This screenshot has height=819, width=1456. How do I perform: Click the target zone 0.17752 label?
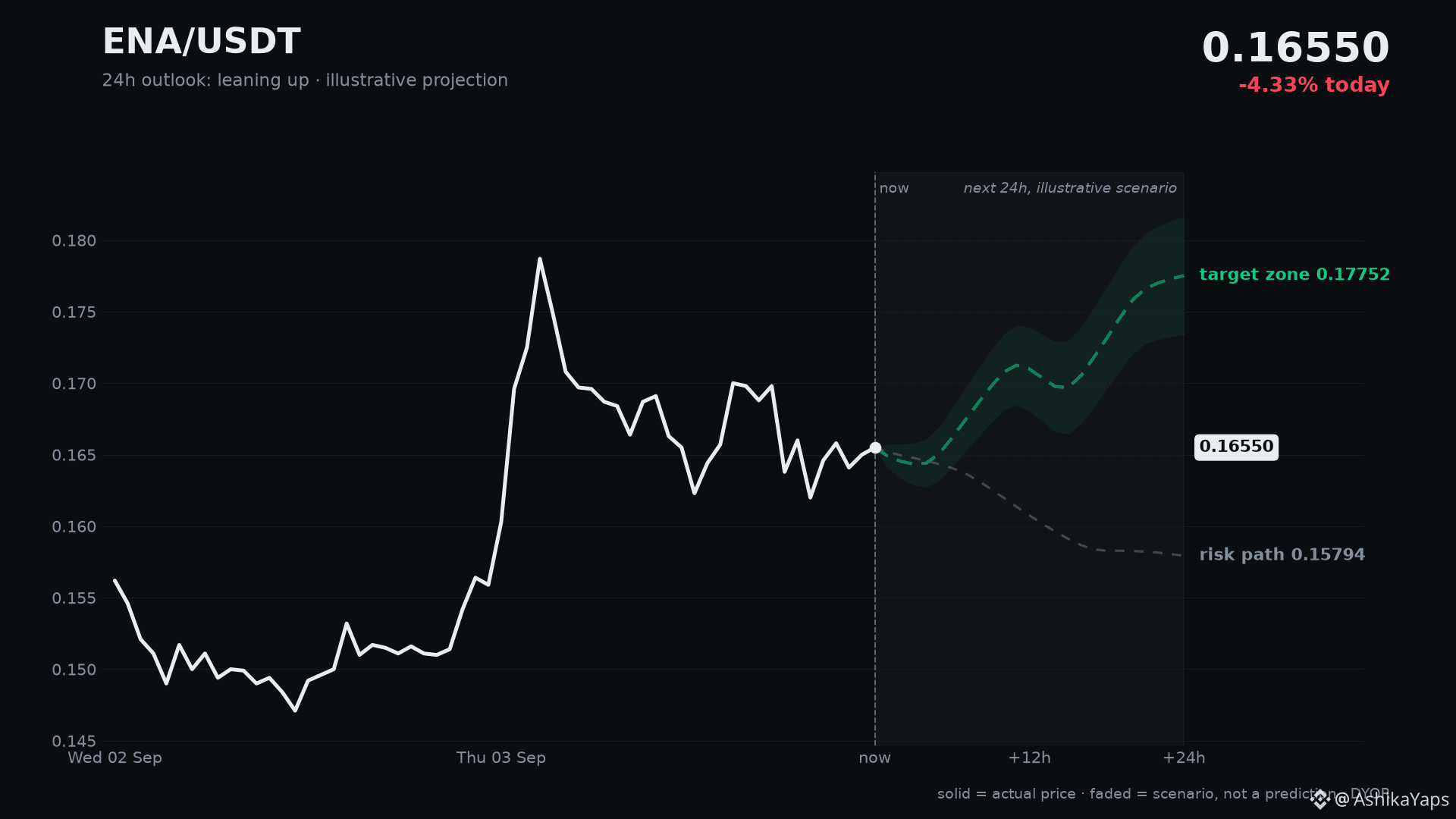pyautogui.click(x=1294, y=275)
